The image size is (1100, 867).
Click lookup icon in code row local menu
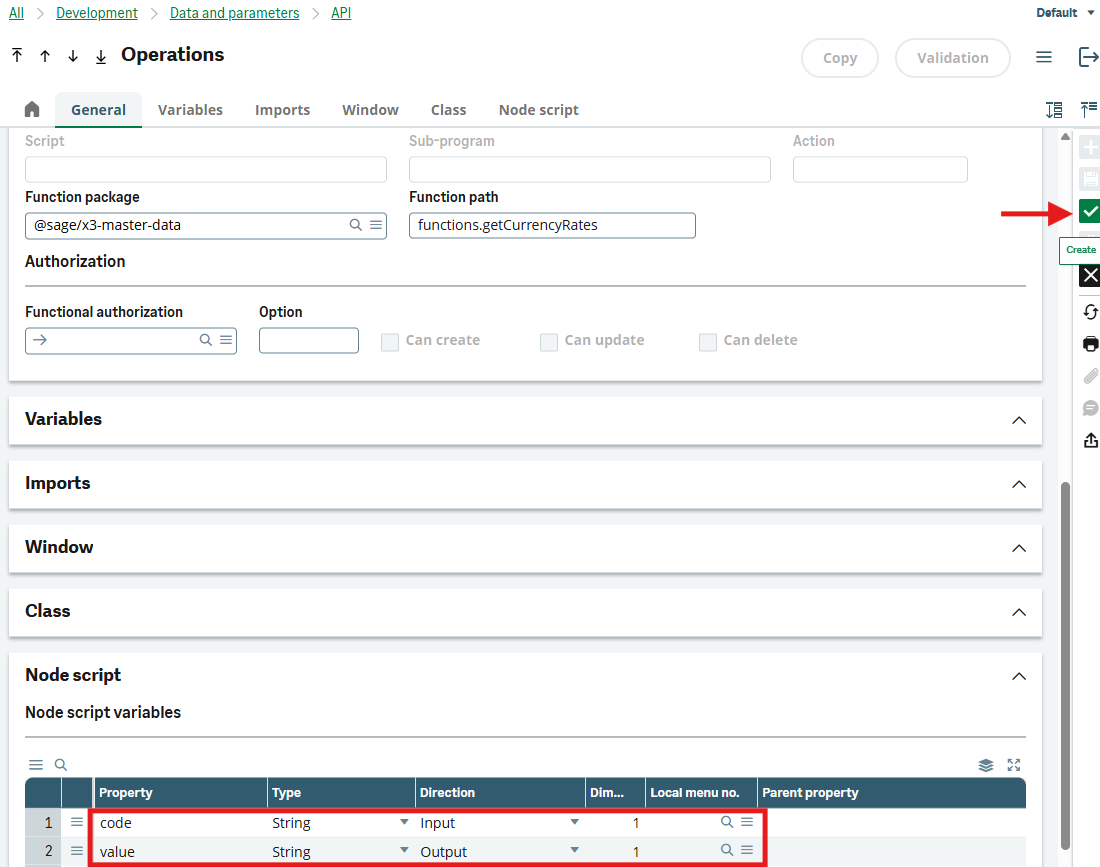point(727,821)
